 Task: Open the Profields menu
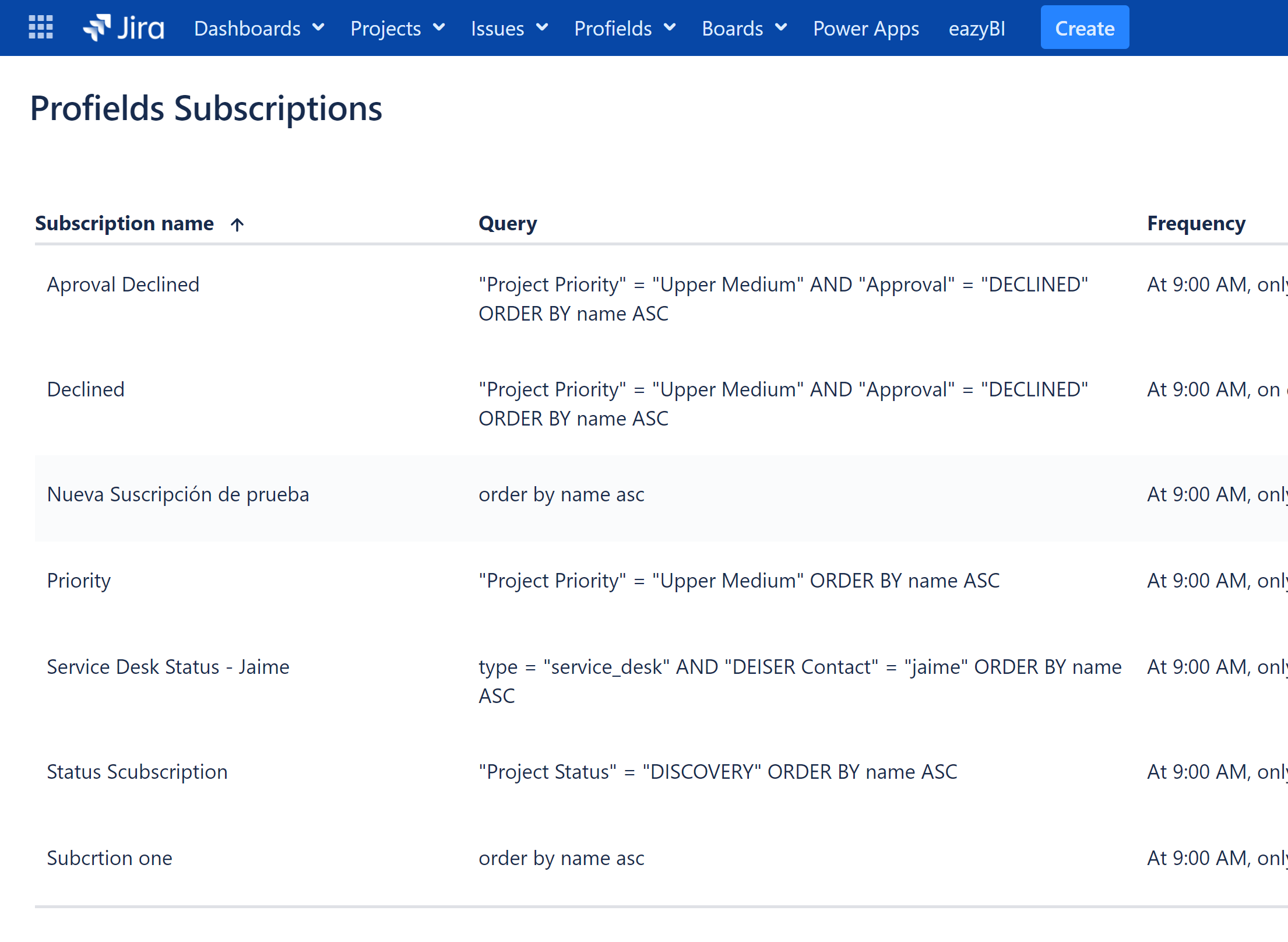[x=625, y=28]
